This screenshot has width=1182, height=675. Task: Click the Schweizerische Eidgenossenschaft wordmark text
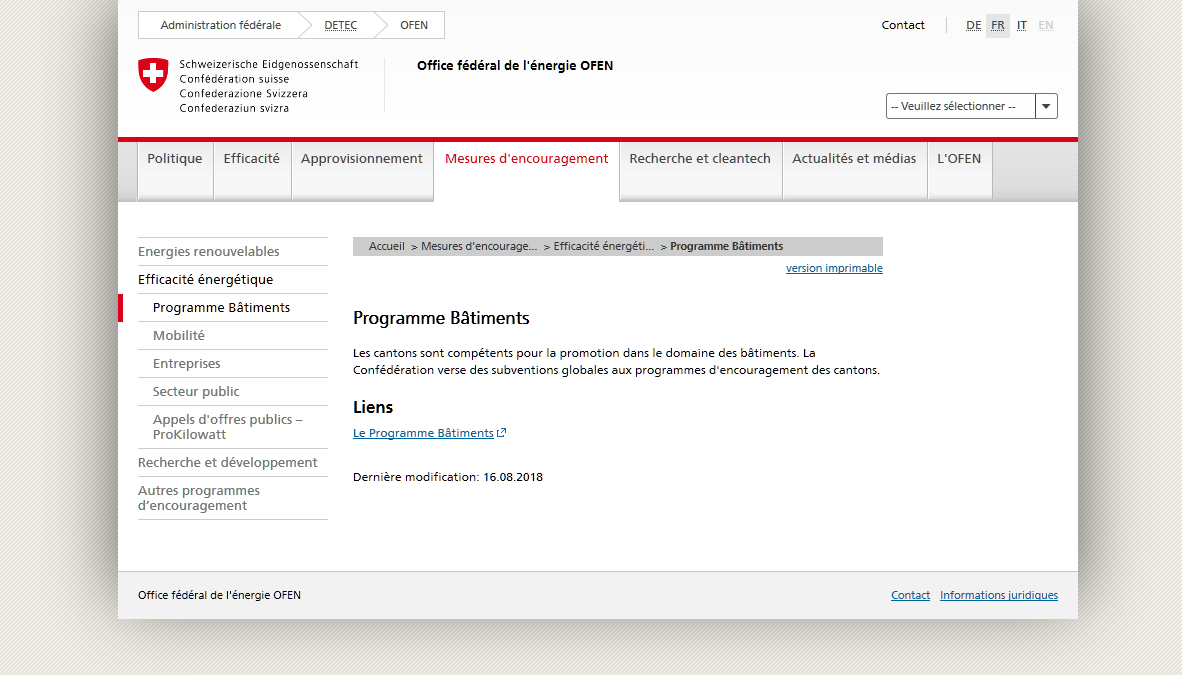tap(269, 64)
